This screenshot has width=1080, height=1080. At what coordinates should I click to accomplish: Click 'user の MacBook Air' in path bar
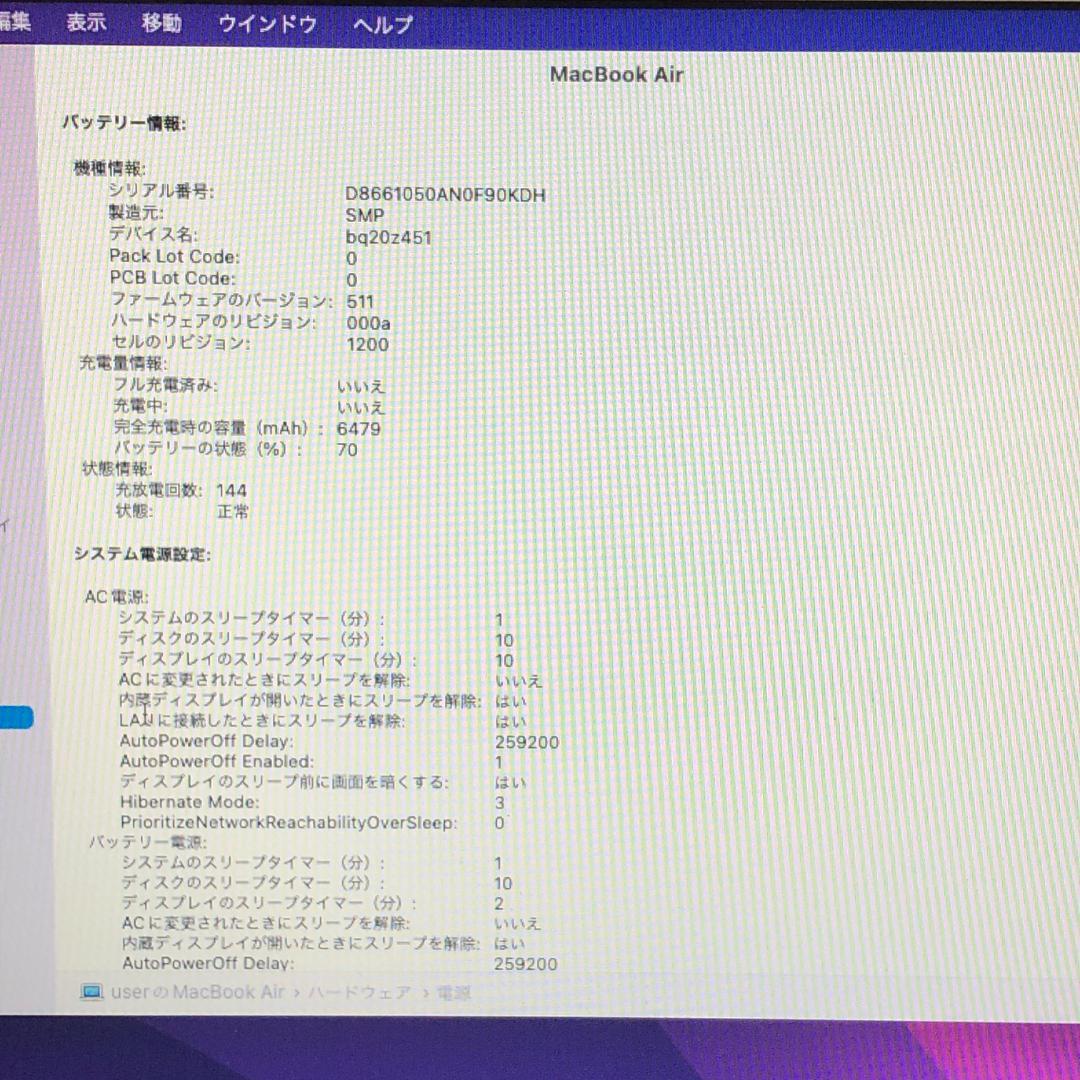point(198,992)
